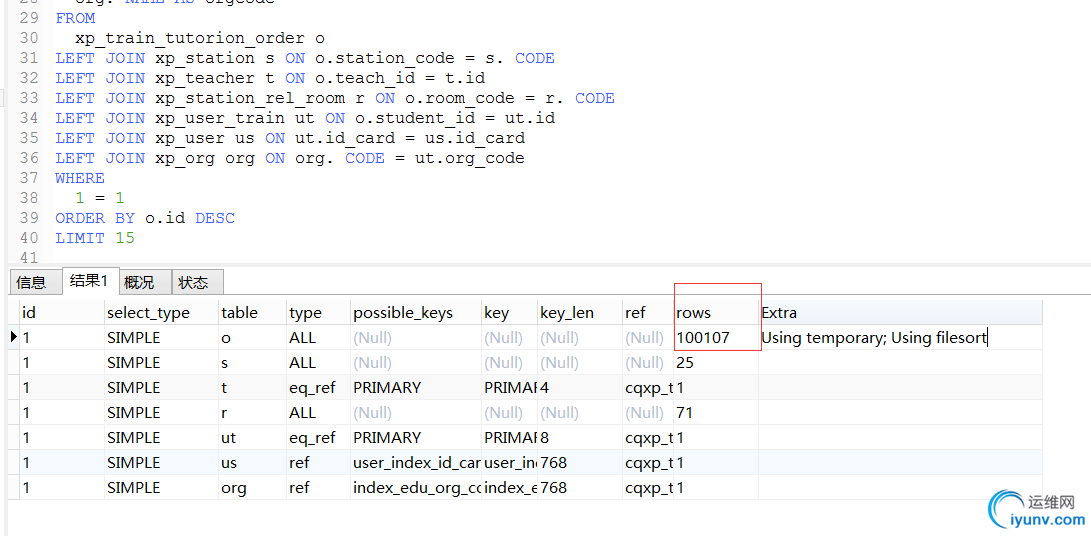1091x536 pixels.
Task: Click the xp_teacher join line 32
Action: pos(271,78)
